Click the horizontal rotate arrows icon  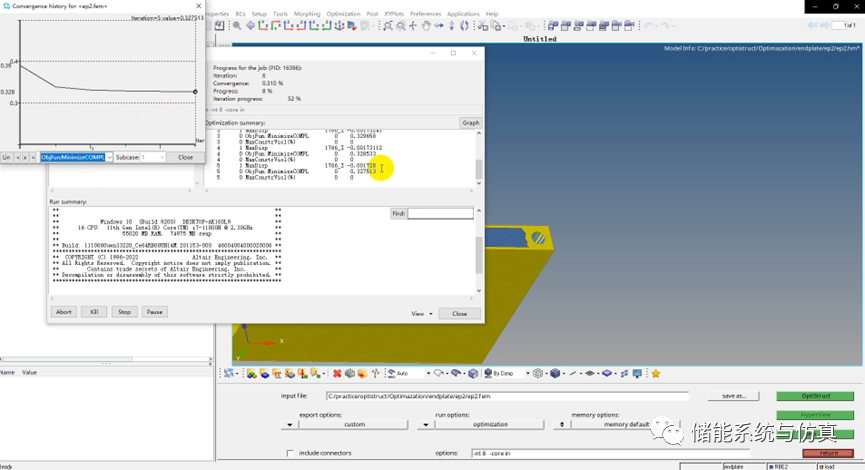(x=439, y=26)
